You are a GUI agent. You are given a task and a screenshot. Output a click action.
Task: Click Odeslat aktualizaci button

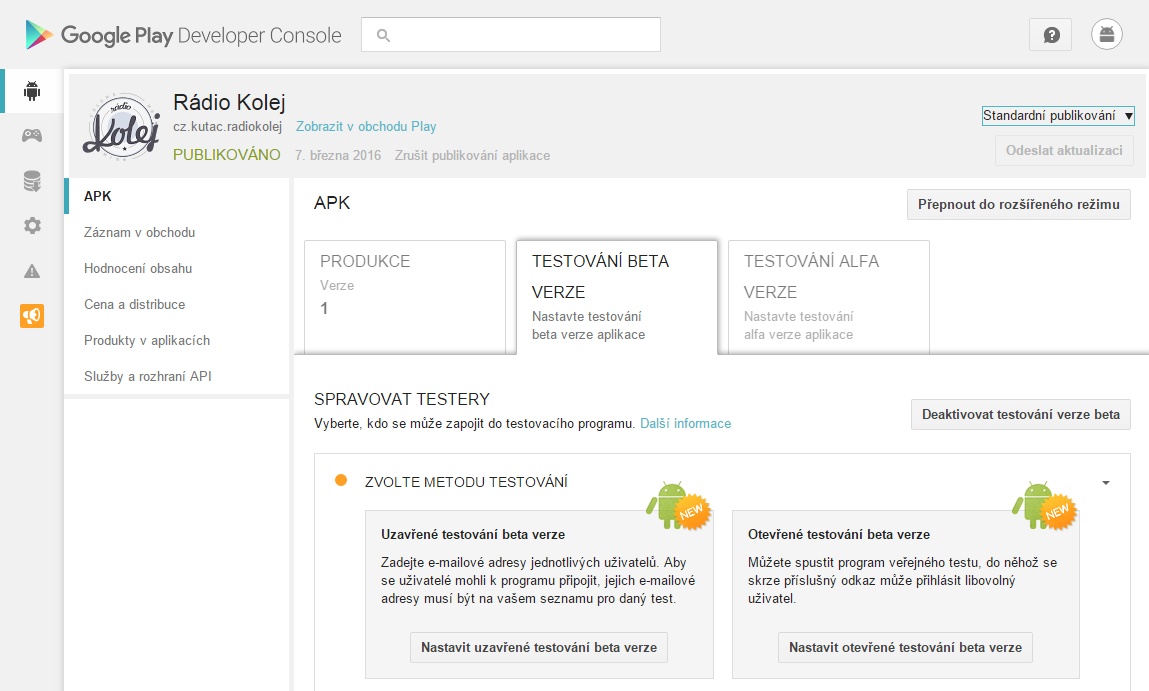[x=1064, y=150]
